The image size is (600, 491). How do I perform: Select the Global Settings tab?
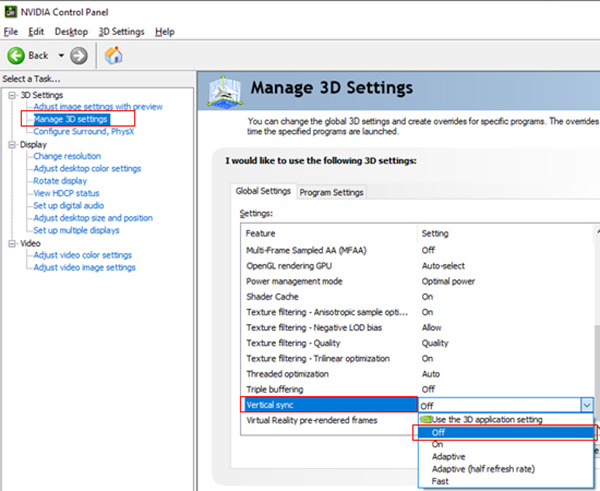click(x=263, y=191)
